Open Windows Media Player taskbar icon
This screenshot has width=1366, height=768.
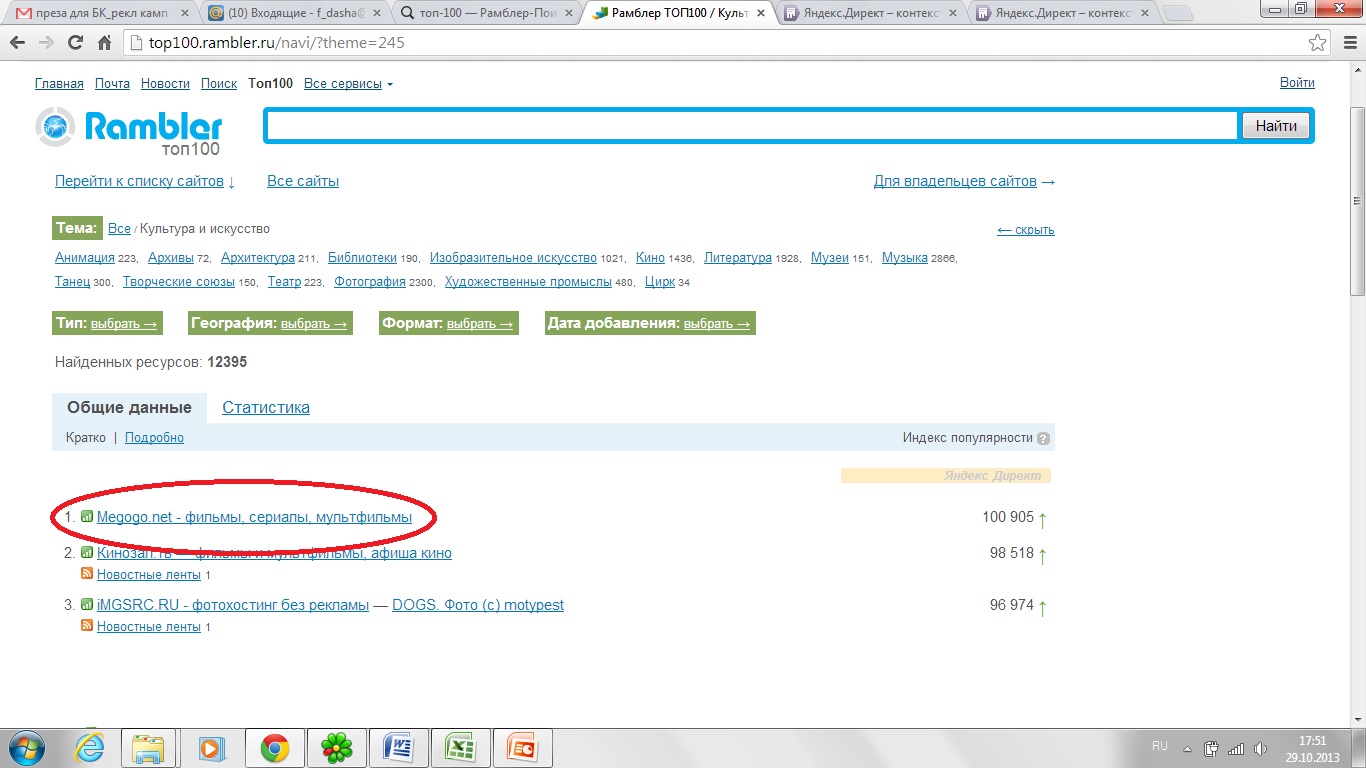[211, 748]
